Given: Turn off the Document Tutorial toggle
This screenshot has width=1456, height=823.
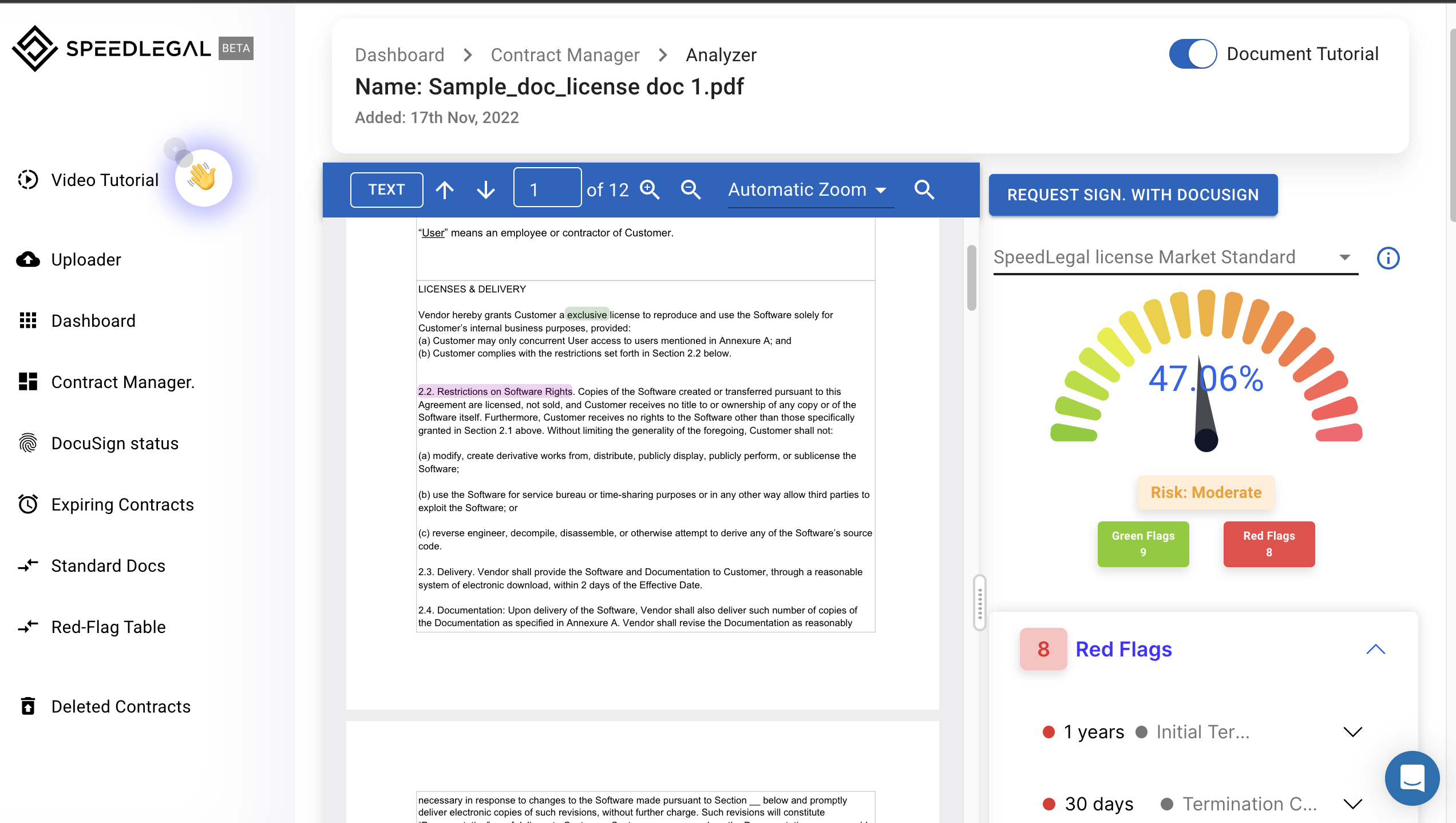Looking at the screenshot, I should tap(1193, 54).
